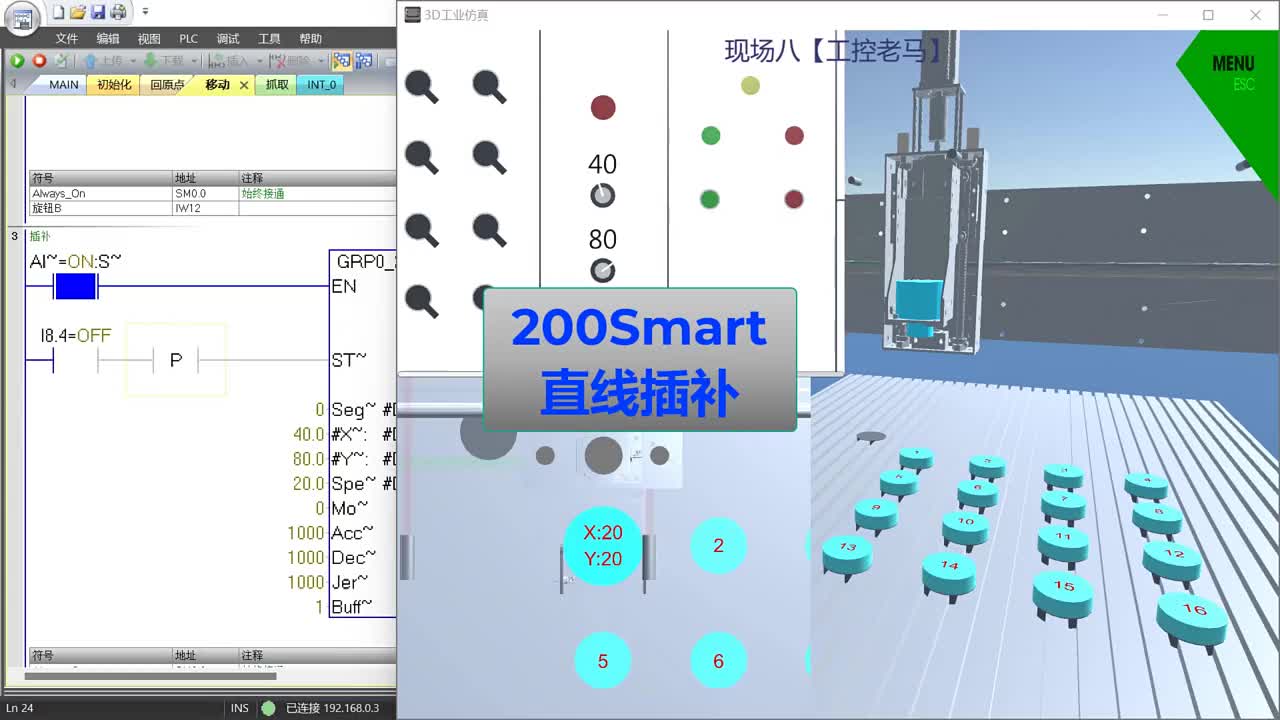Stop the PLC with the red STOP icon

pyautogui.click(x=39, y=61)
